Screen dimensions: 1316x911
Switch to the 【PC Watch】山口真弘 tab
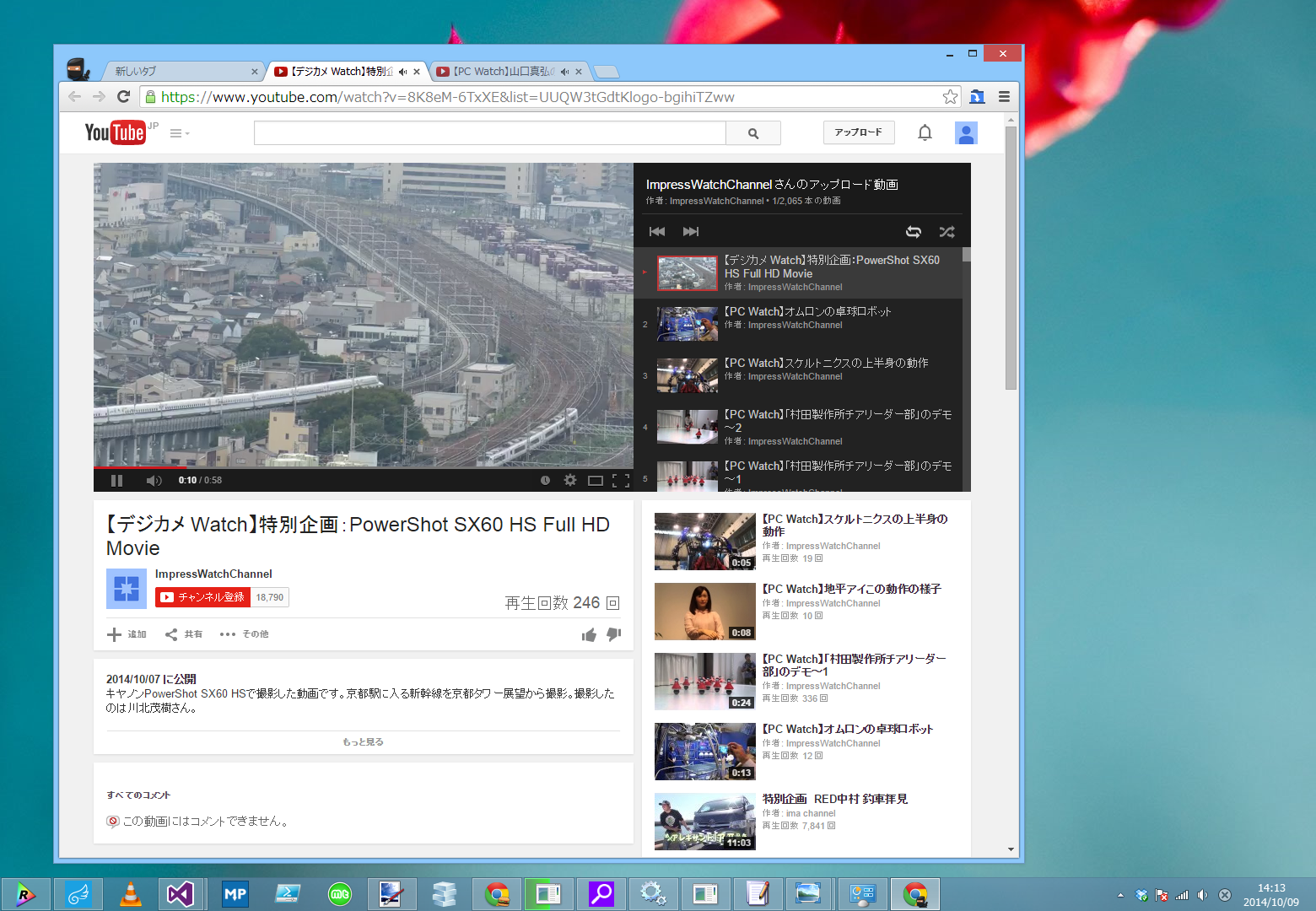pyautogui.click(x=509, y=72)
